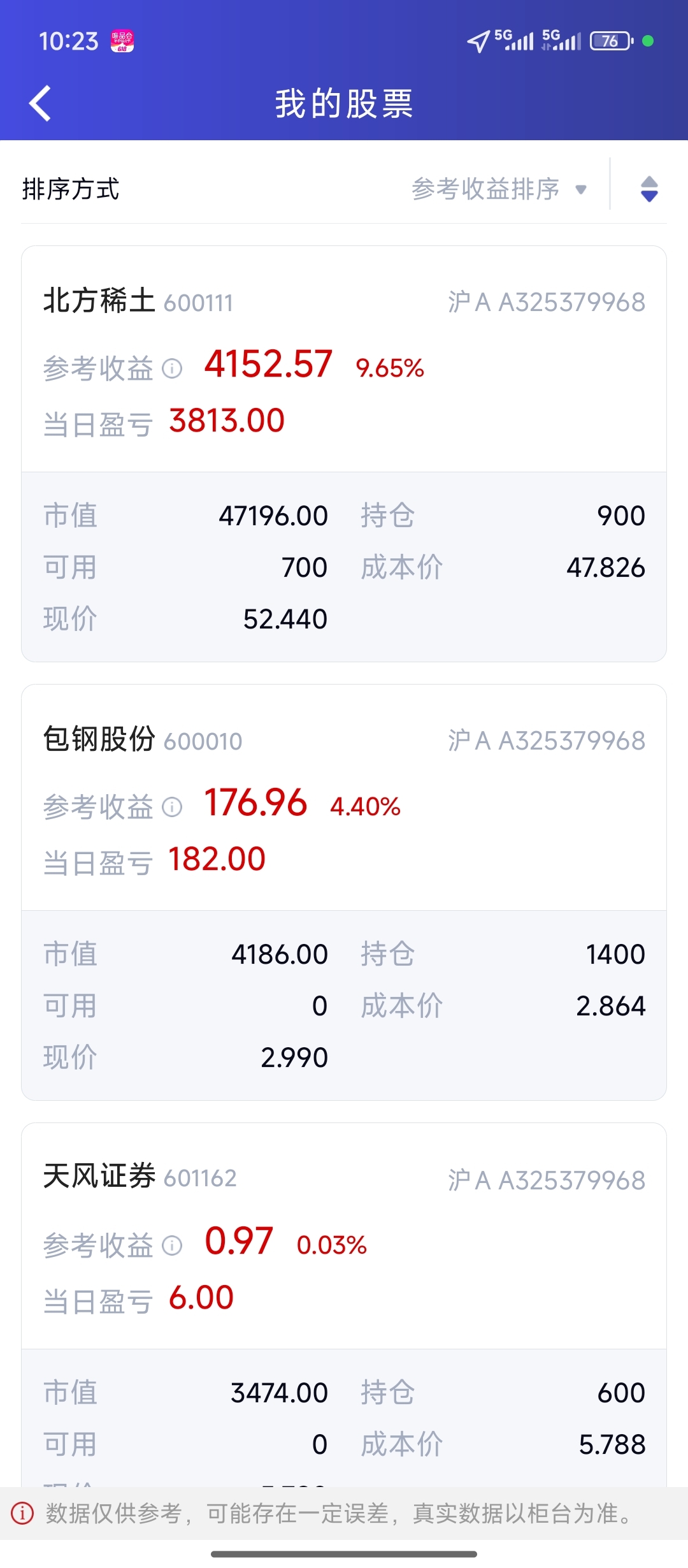Select the 排序方式 label

point(71,189)
